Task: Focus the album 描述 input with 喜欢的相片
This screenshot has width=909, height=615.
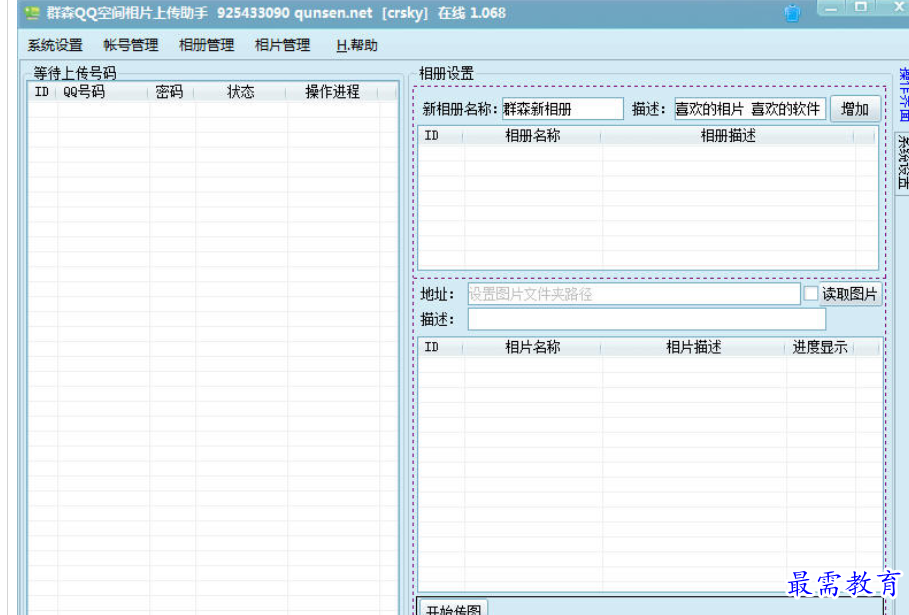Action: click(750, 109)
